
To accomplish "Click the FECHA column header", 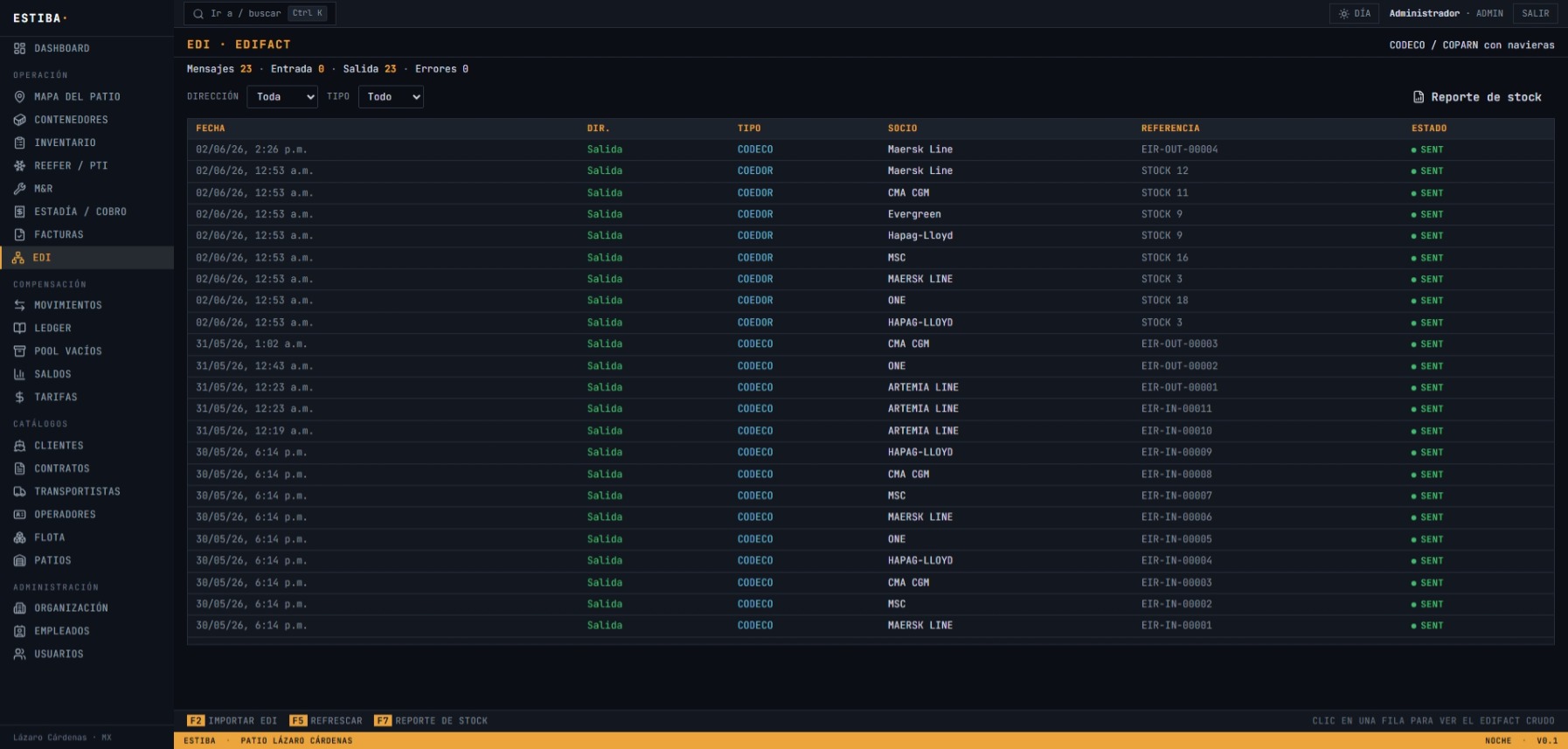I will (211, 128).
